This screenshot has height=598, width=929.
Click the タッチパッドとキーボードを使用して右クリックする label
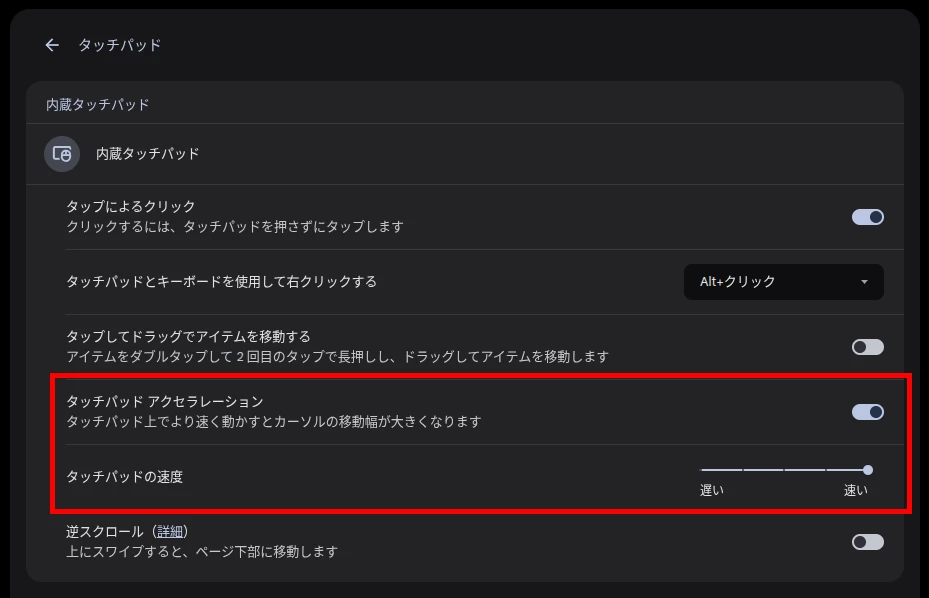tap(222, 282)
